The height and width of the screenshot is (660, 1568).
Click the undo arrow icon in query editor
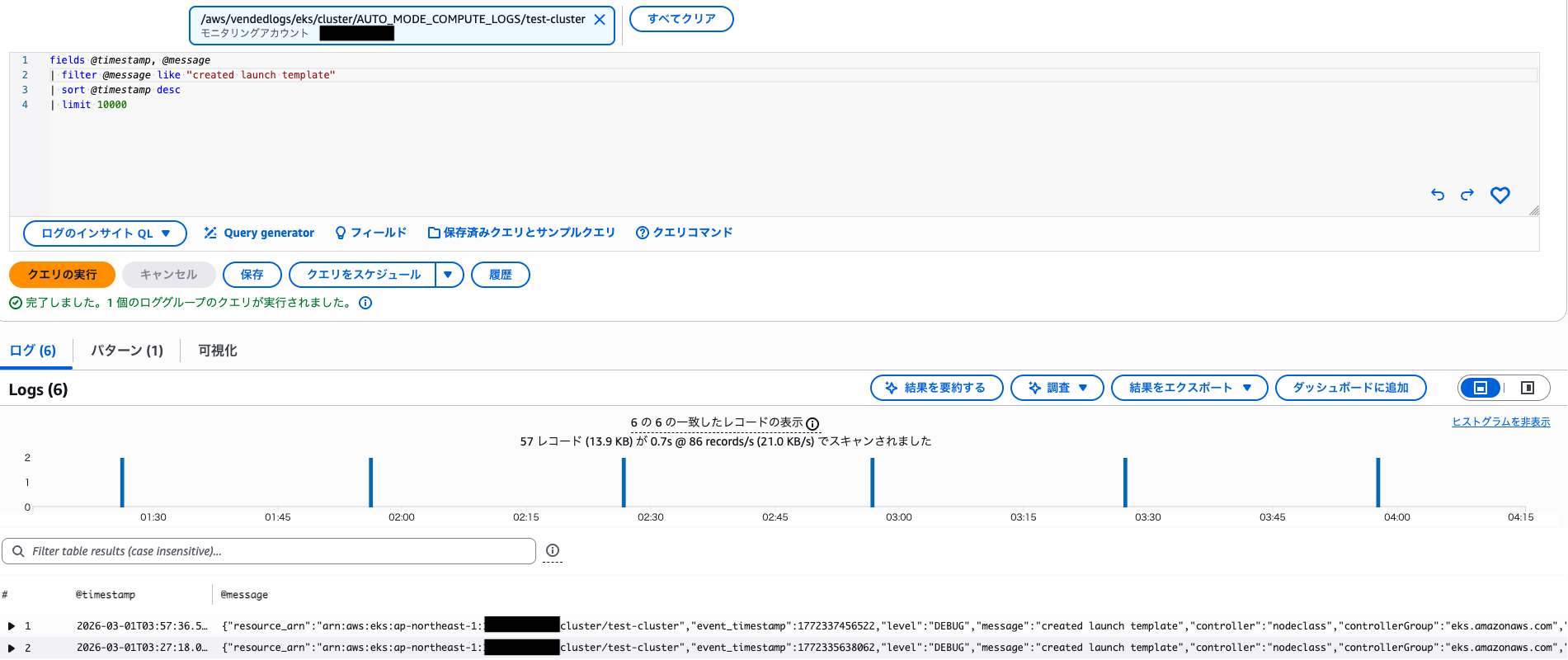(x=1438, y=195)
